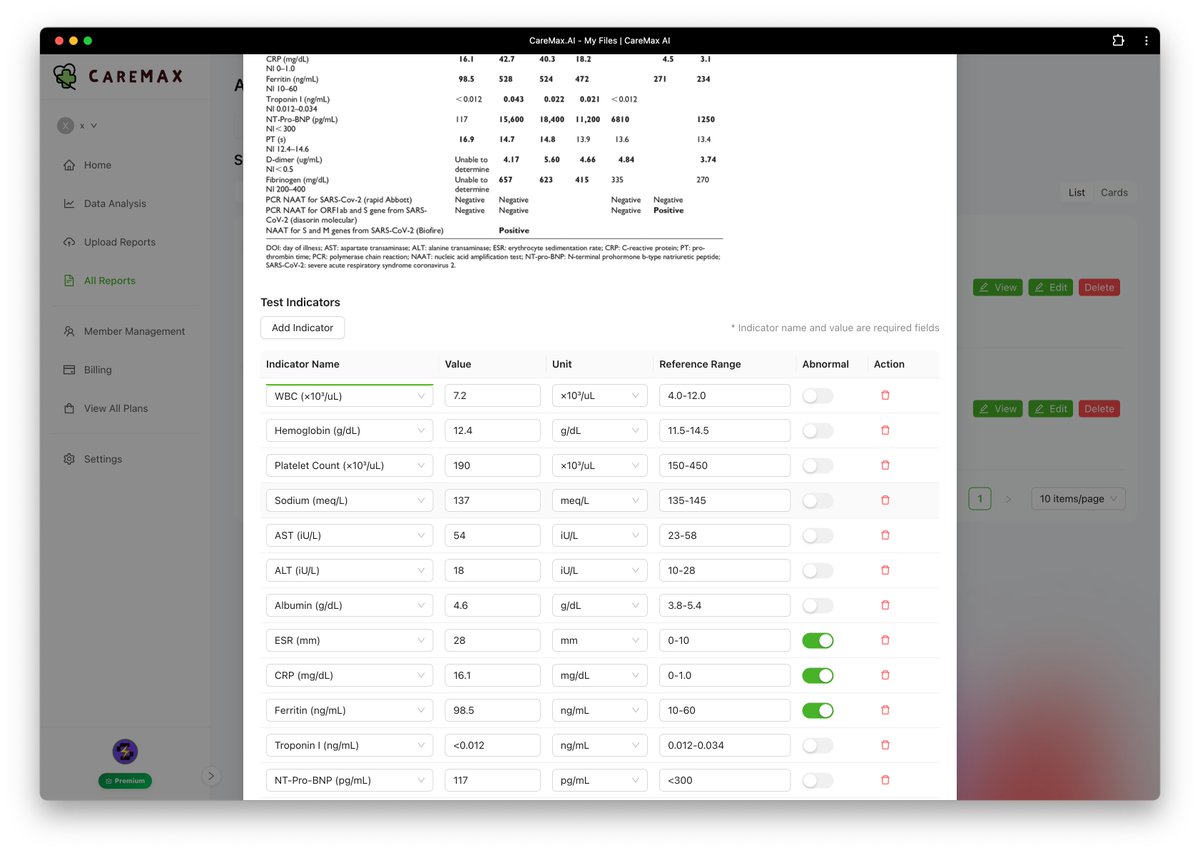Open the Hemoglobin indicator name dropdown
Screen dimensions: 1200x853
349,431
